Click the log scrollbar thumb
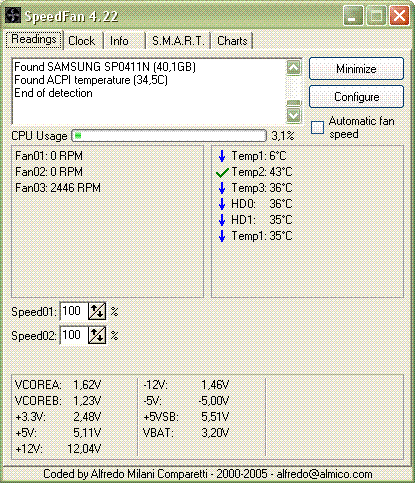Viewport: 415px width, 483px height. point(294,103)
